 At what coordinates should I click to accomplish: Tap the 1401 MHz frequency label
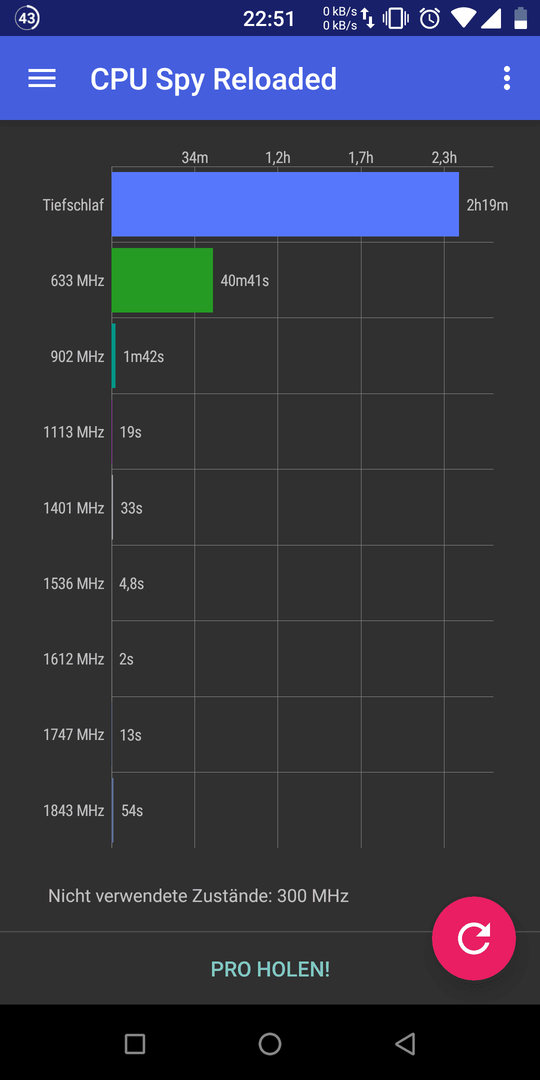click(74, 508)
